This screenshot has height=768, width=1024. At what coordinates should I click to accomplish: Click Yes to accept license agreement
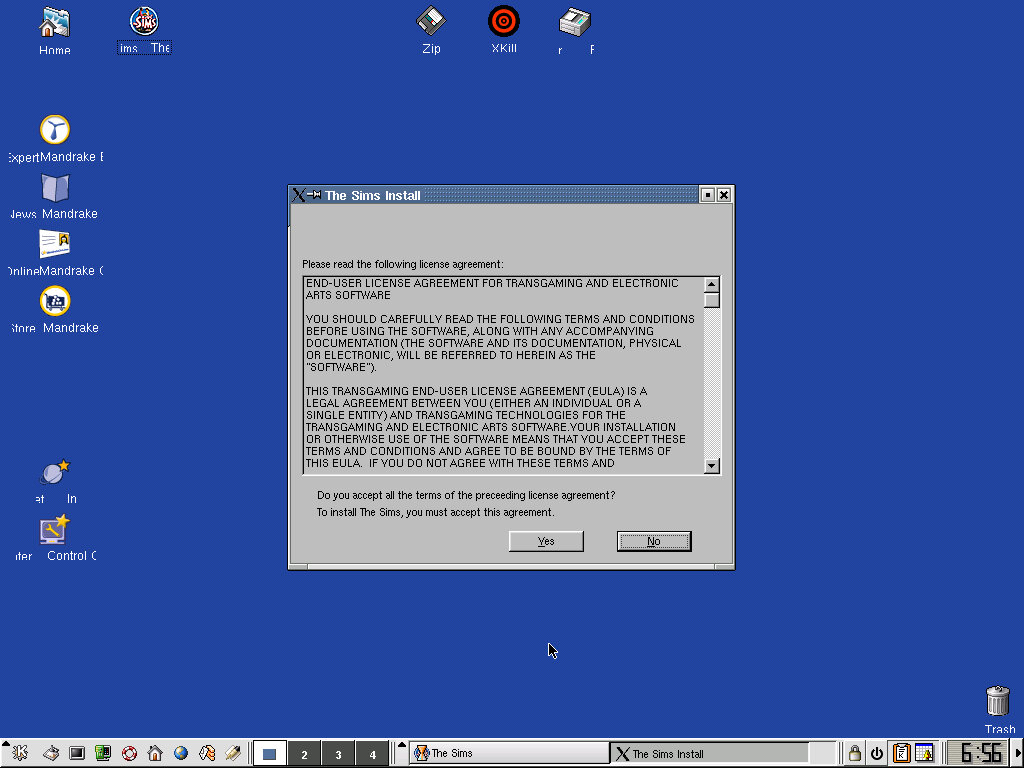[x=545, y=541]
